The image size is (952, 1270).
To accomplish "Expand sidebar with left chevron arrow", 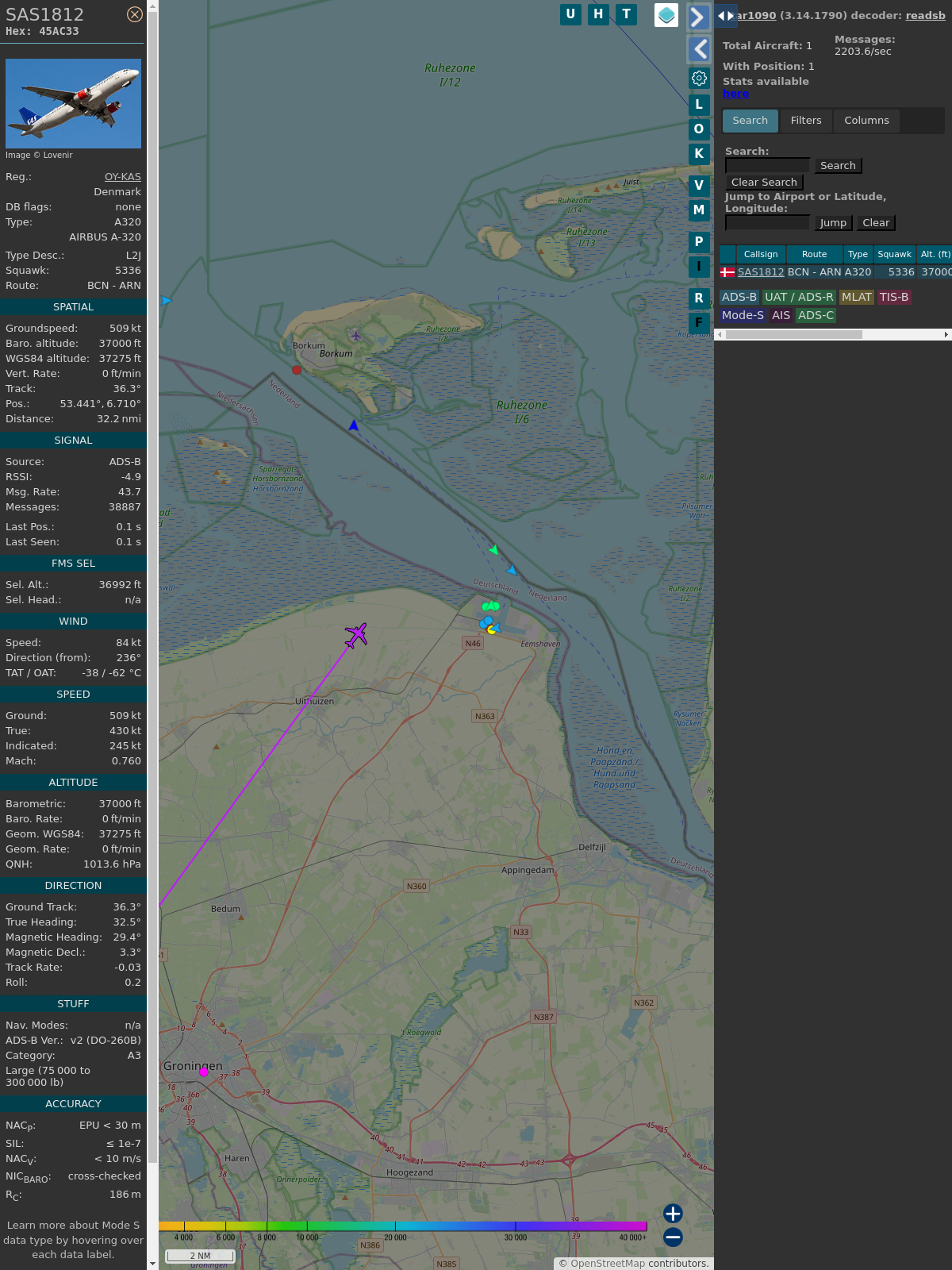I will point(698,49).
